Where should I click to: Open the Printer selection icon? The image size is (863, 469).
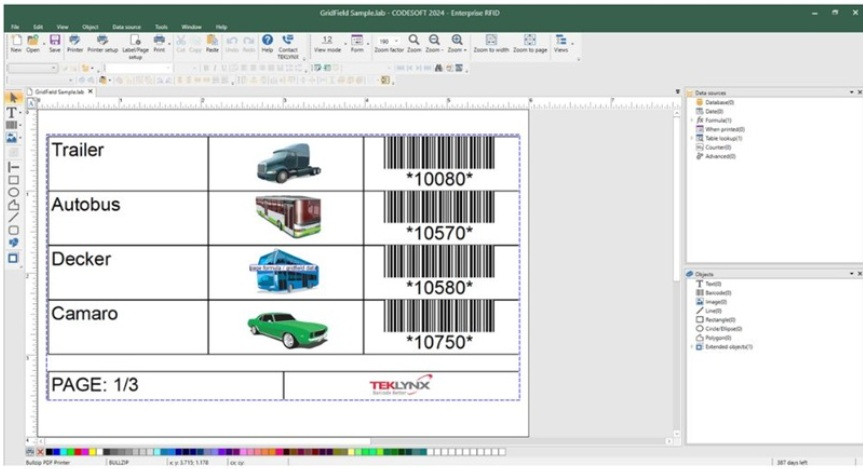click(75, 43)
